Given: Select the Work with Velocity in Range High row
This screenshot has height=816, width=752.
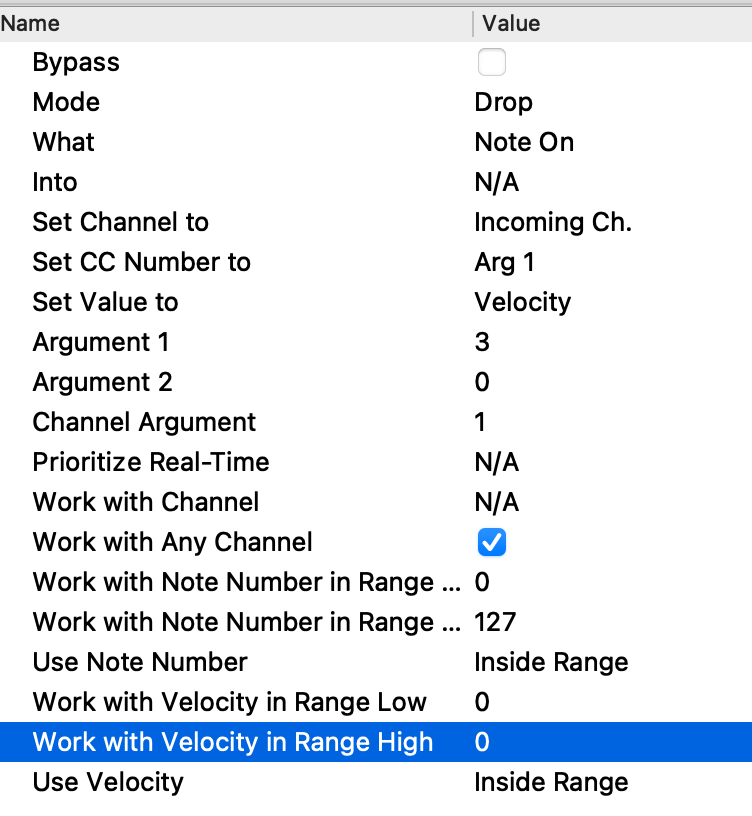Looking at the screenshot, I should [233, 742].
